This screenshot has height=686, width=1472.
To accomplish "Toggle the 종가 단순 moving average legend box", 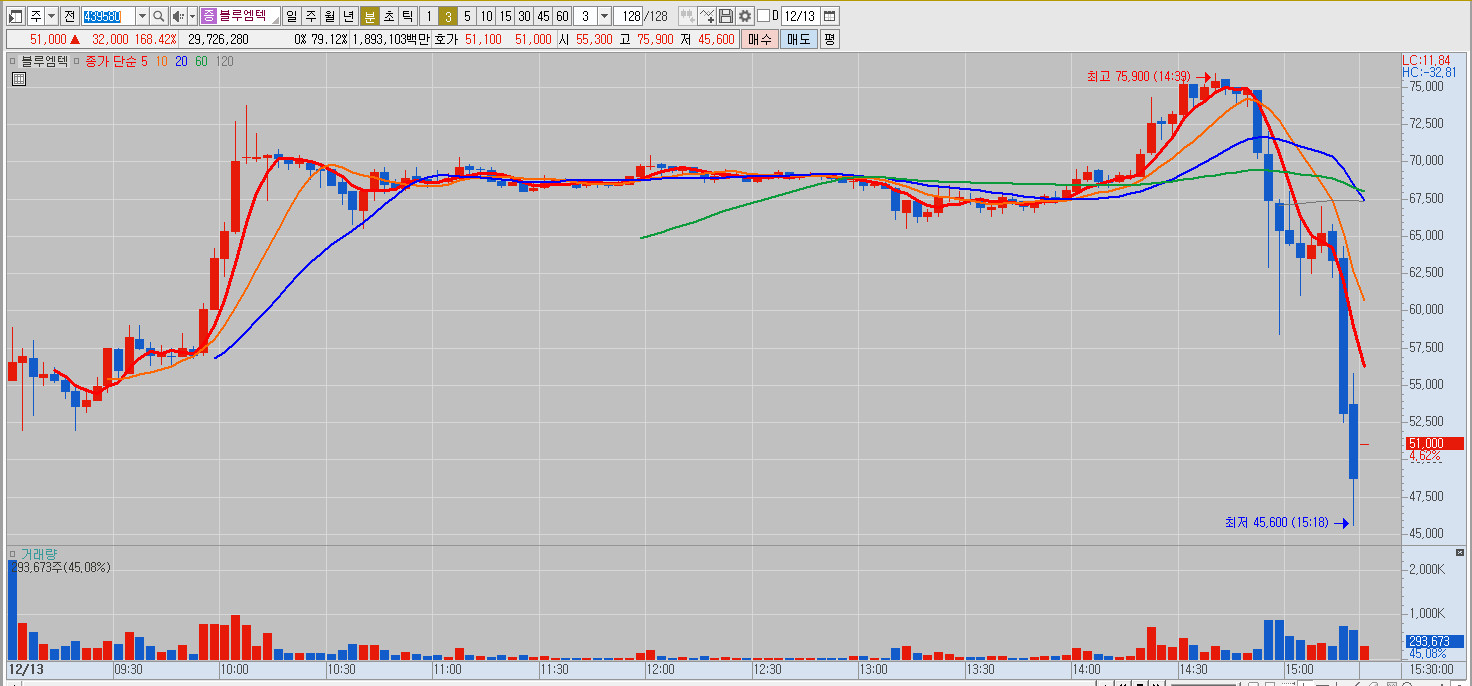I will click(77, 61).
